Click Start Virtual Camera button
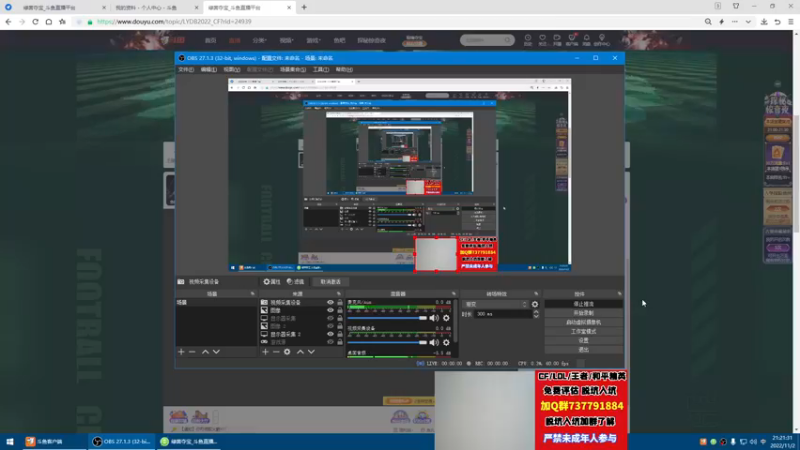Viewport: 800px width, 450px height. [583, 322]
